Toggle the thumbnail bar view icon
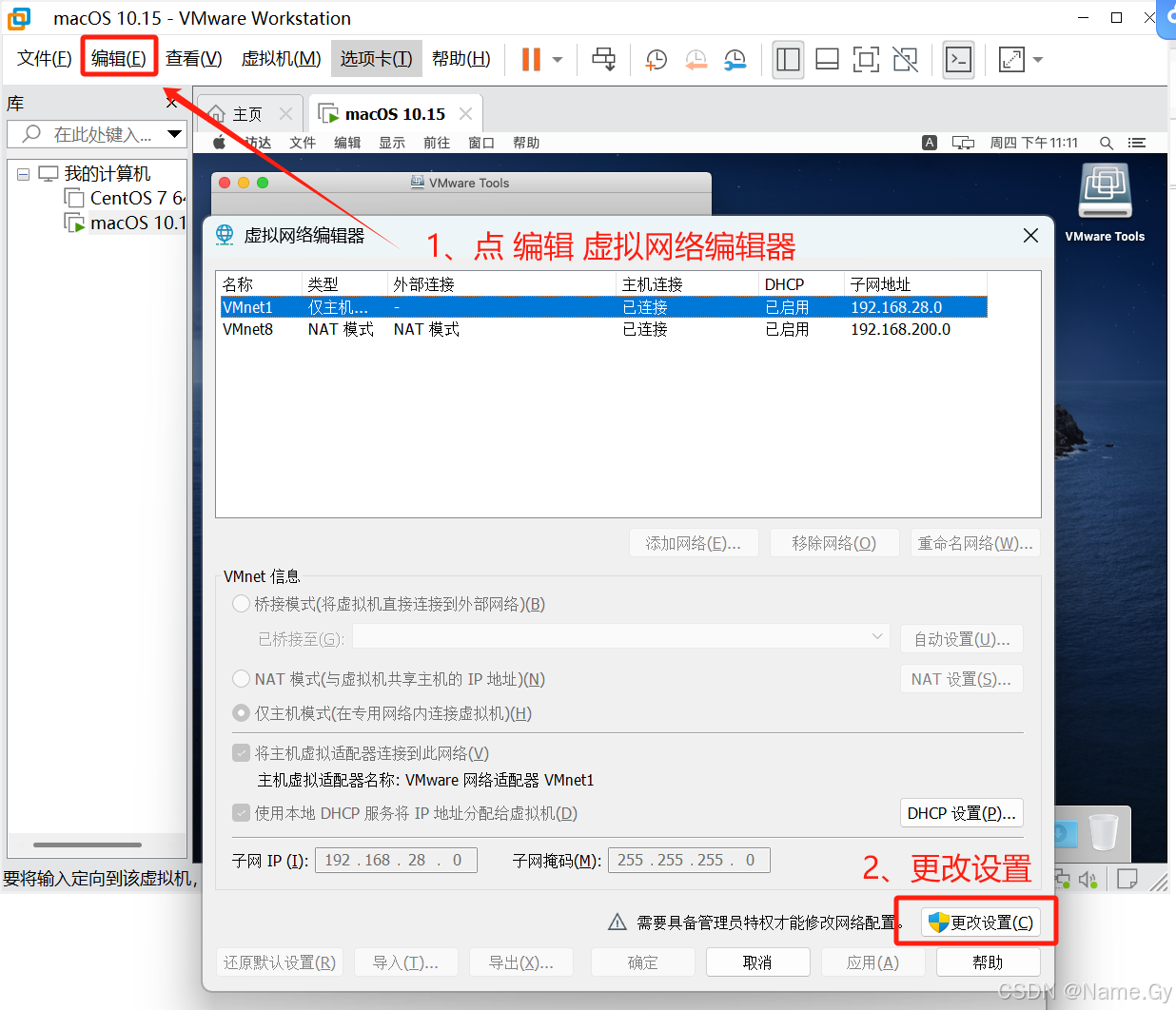 (828, 59)
